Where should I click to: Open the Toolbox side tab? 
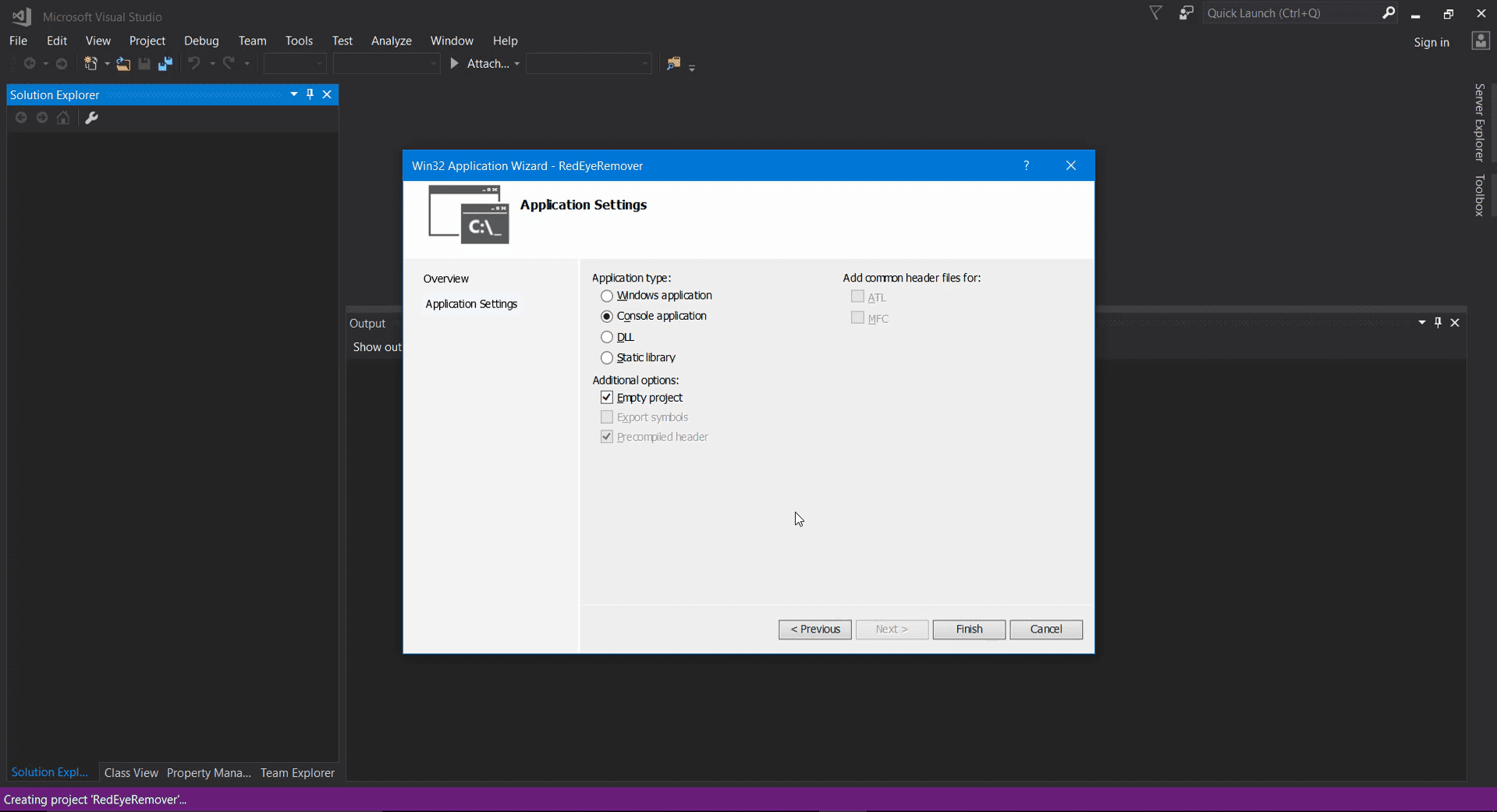pyautogui.click(x=1479, y=195)
